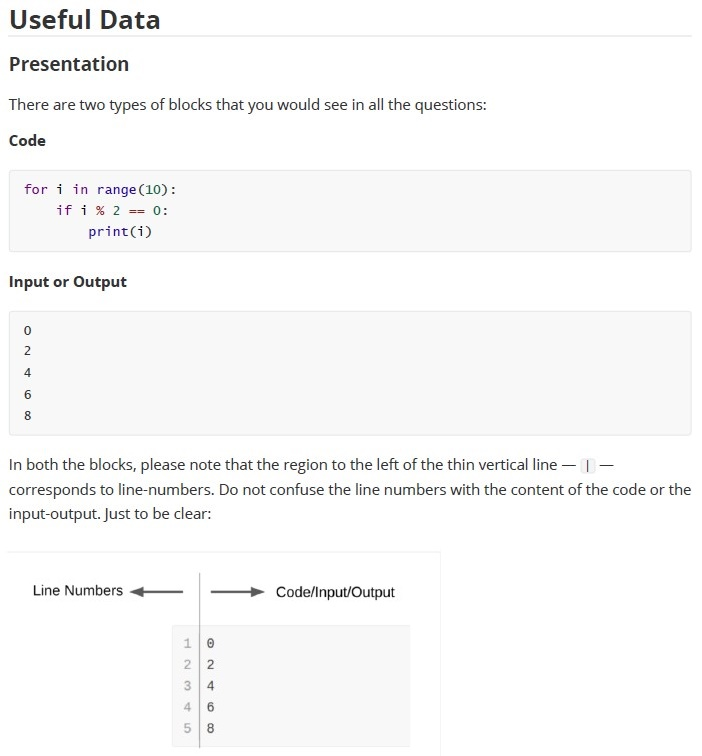Click the output value 0 in output block
This screenshot has height=756, width=702.
(x=27, y=331)
